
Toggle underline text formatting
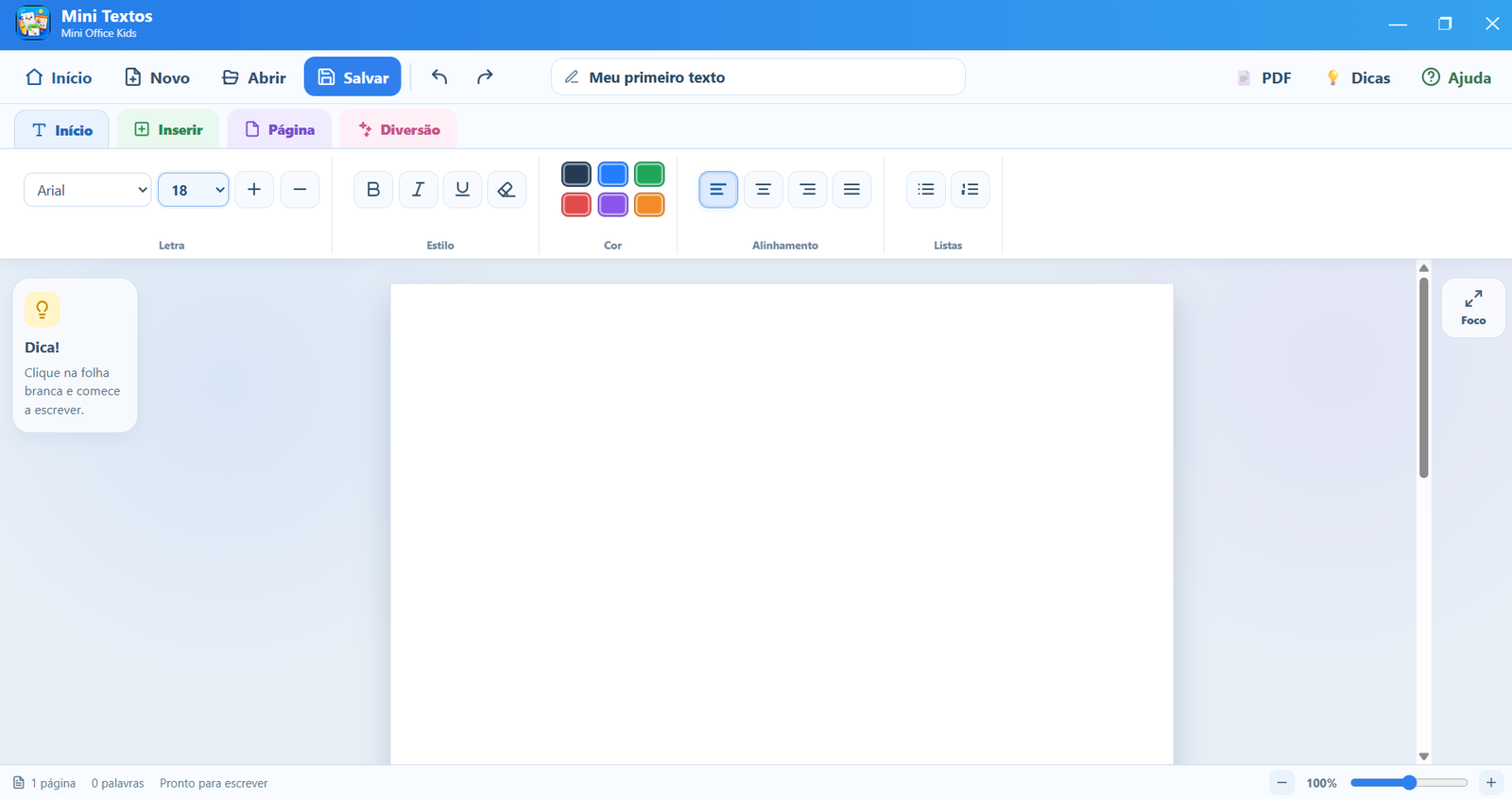[x=462, y=190]
